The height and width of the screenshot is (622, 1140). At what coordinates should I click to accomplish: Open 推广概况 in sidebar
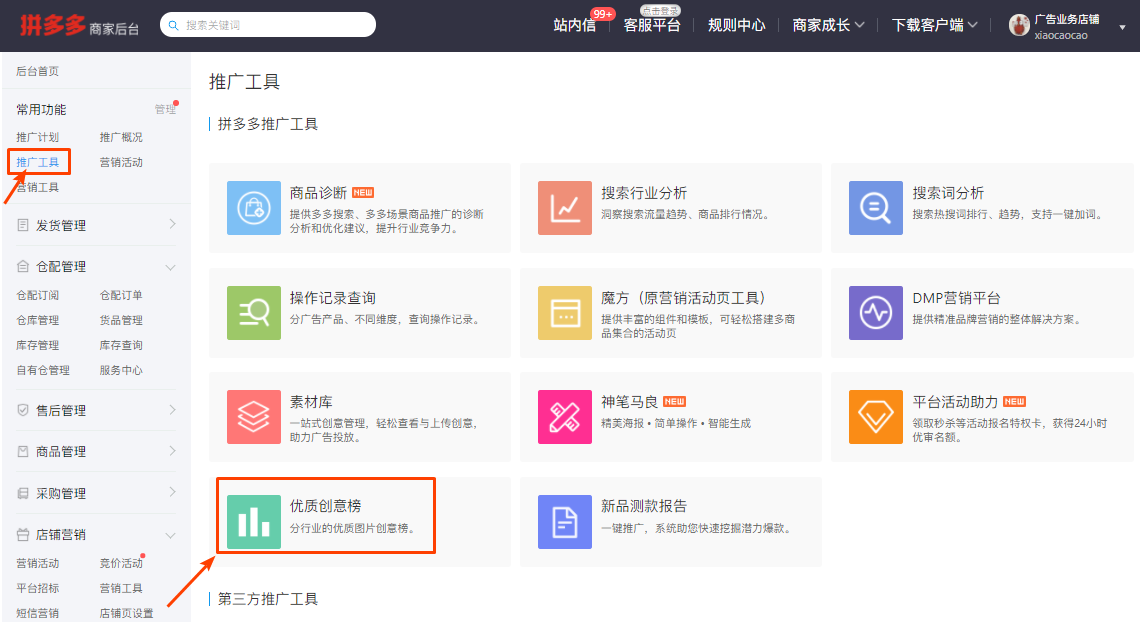click(x=121, y=137)
